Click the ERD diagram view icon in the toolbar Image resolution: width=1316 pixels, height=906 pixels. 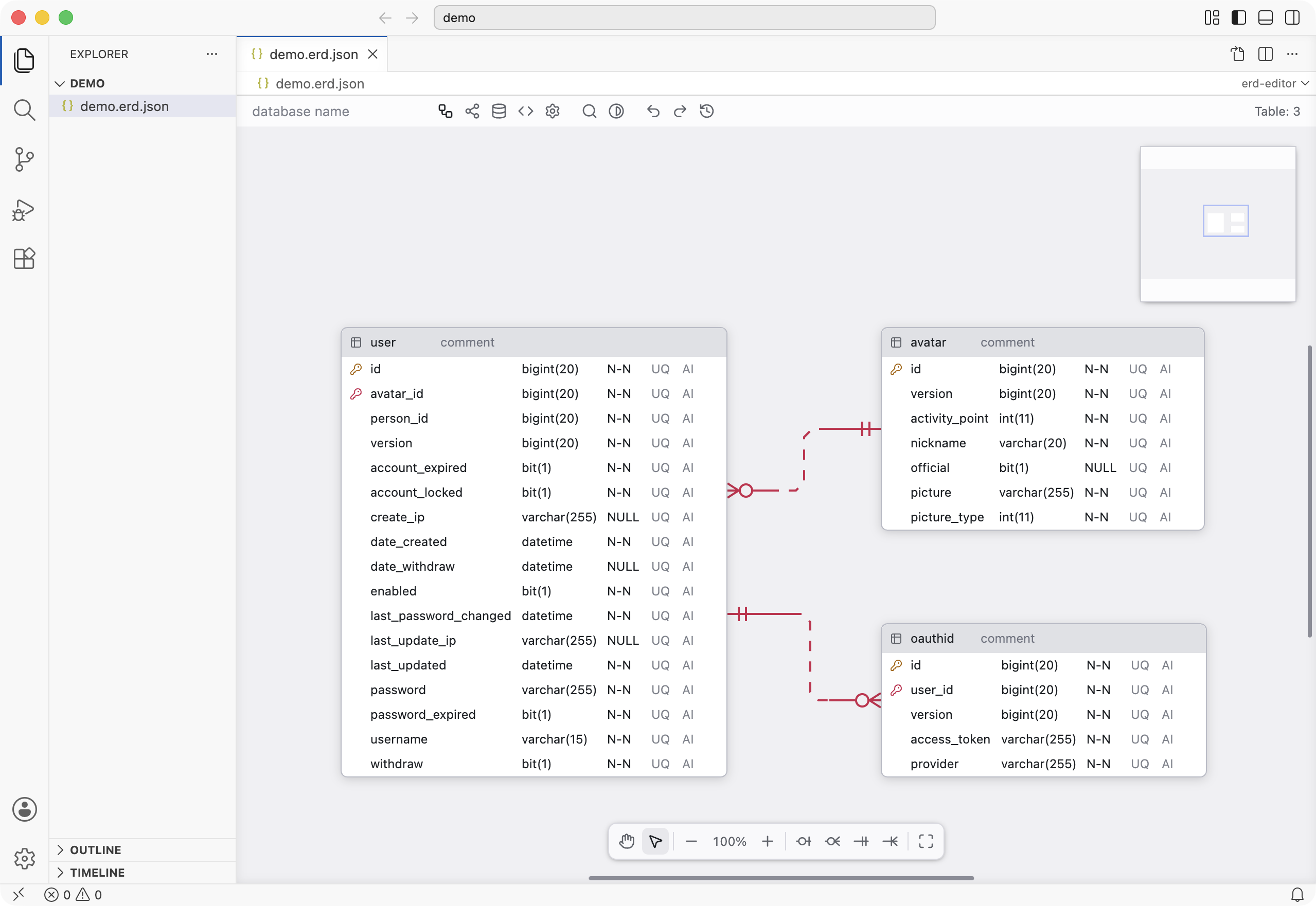click(446, 111)
